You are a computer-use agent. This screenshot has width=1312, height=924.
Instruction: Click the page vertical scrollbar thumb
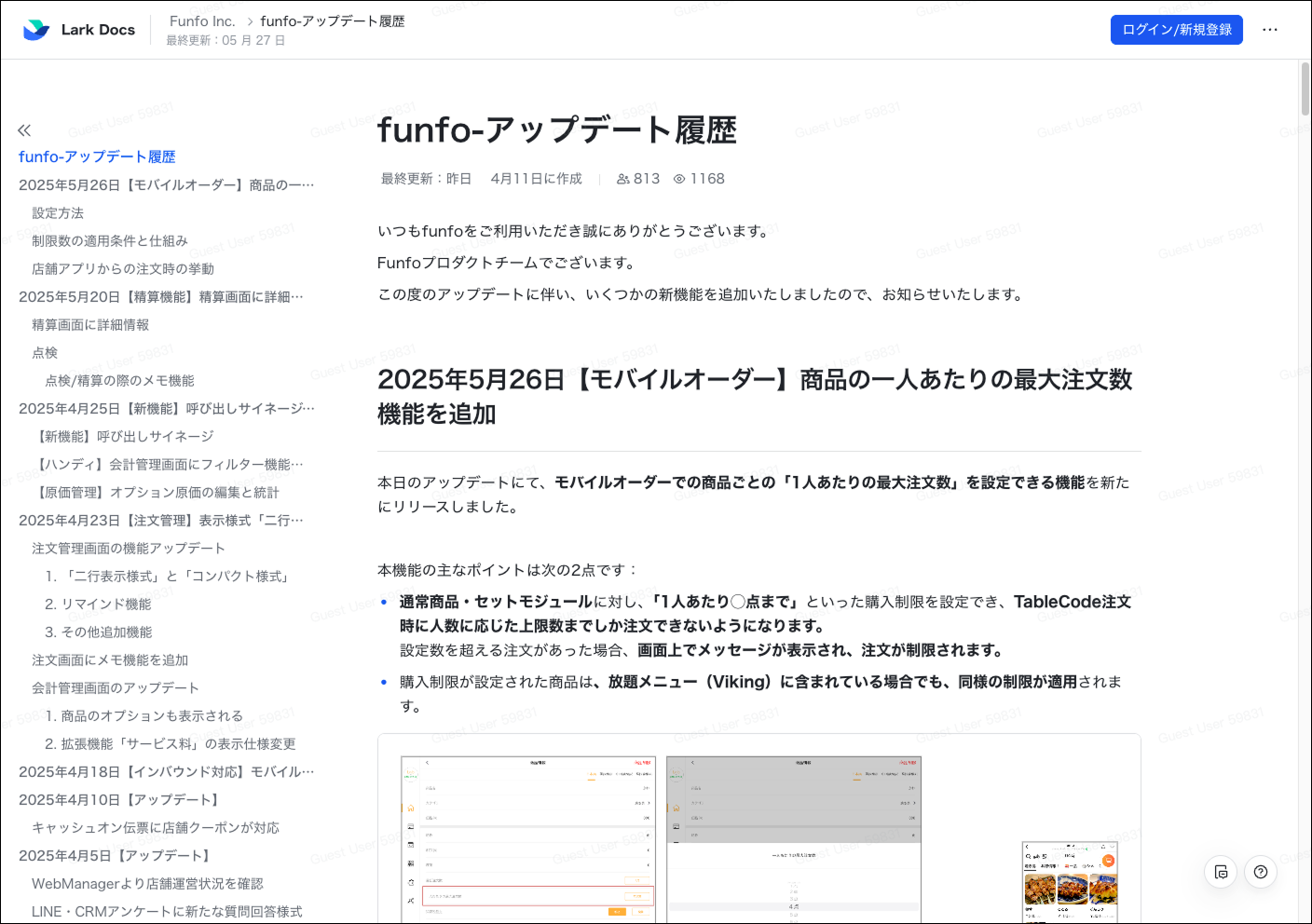pos(1305,88)
